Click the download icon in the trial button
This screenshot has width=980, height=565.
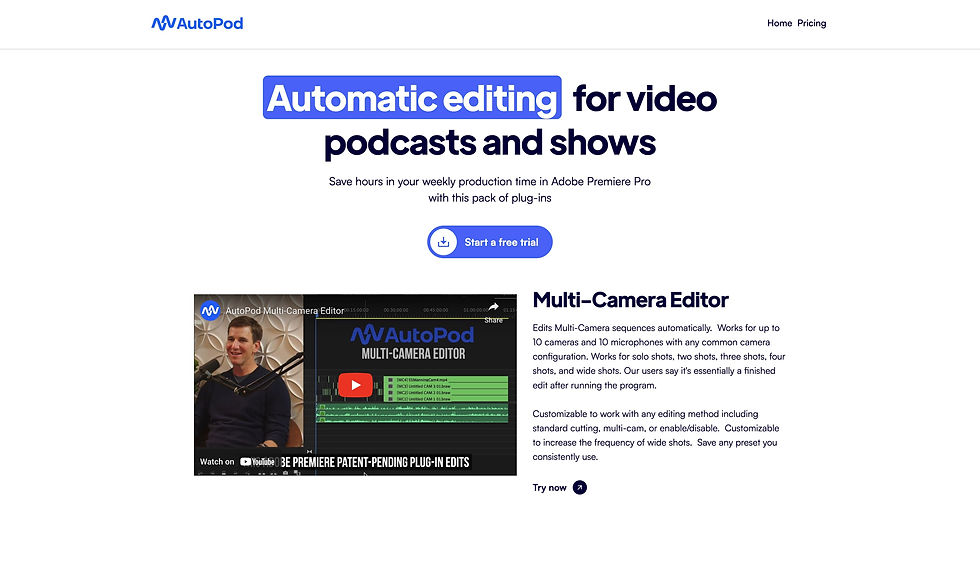click(x=443, y=242)
